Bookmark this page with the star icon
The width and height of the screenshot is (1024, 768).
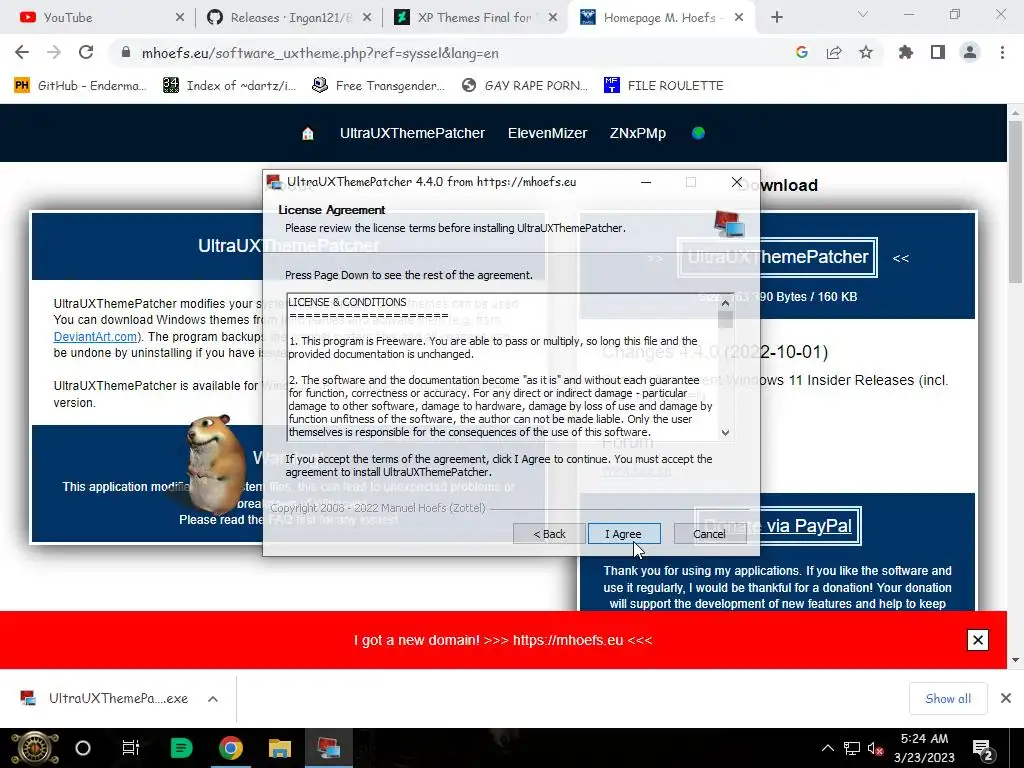866,52
